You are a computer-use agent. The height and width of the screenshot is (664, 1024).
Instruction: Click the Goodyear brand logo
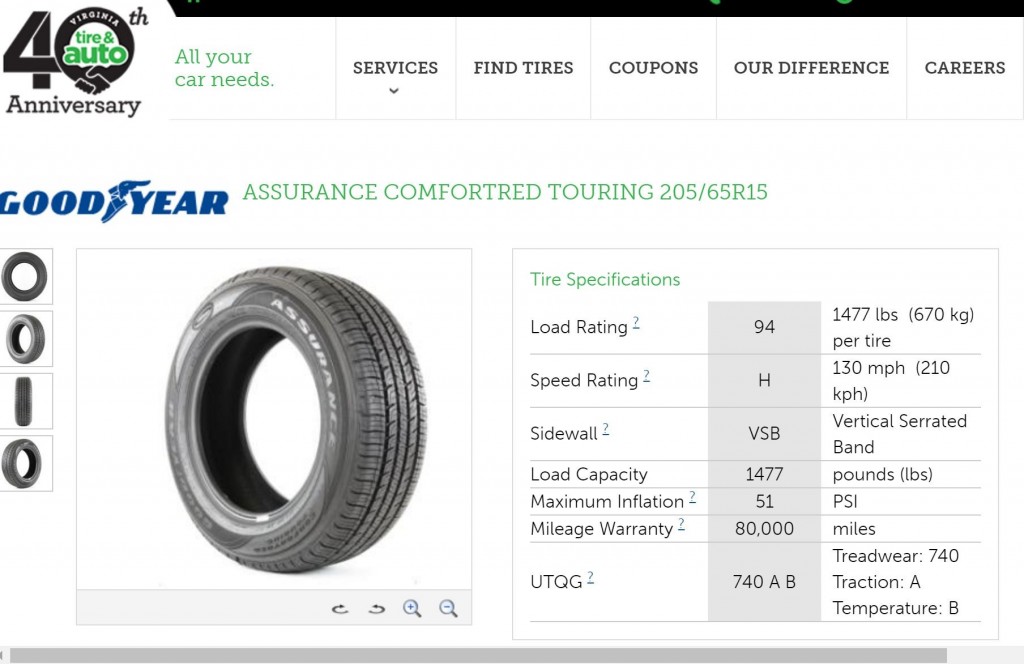click(114, 201)
